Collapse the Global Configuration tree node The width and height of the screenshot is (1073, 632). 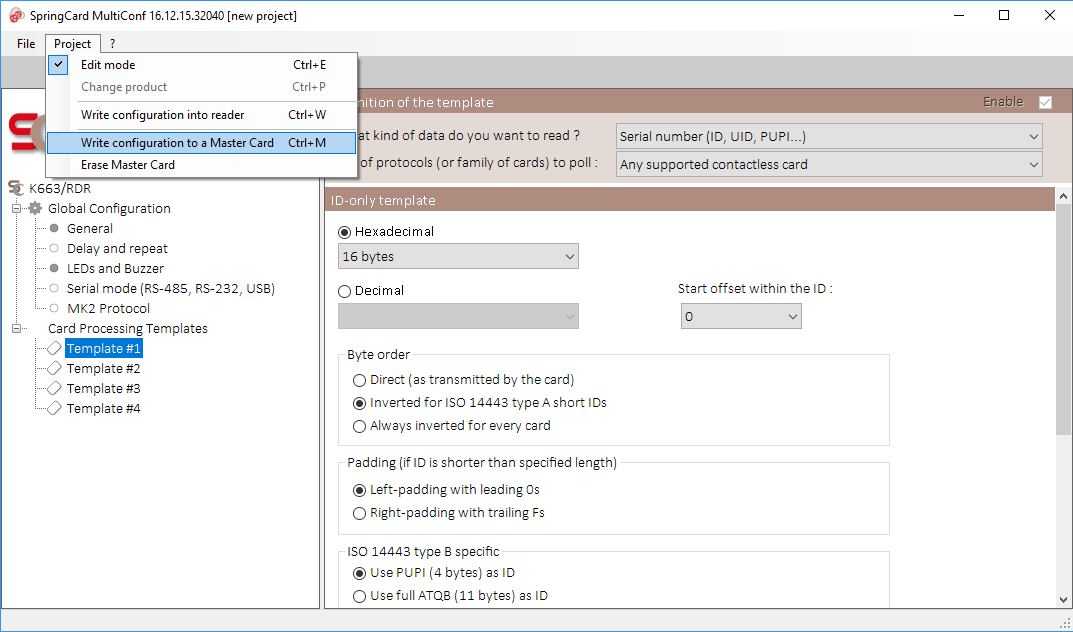[16, 209]
